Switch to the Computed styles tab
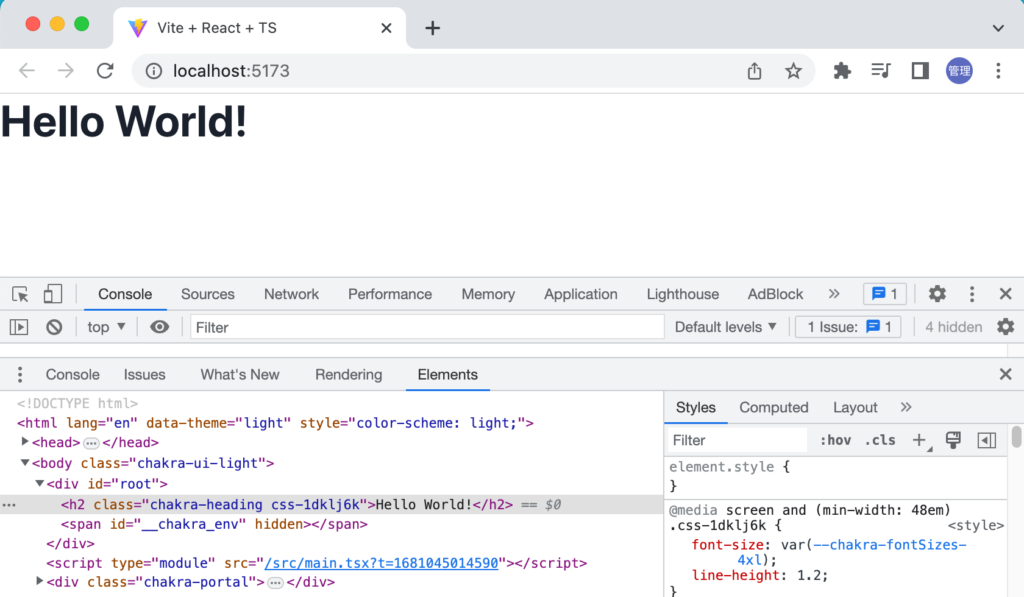 pos(773,407)
